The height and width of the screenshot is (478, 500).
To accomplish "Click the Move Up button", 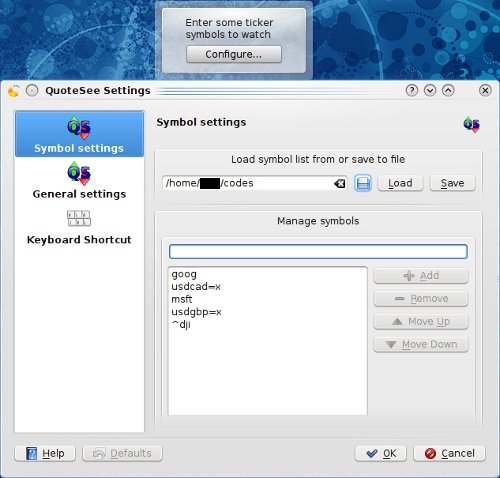I will coord(421,322).
